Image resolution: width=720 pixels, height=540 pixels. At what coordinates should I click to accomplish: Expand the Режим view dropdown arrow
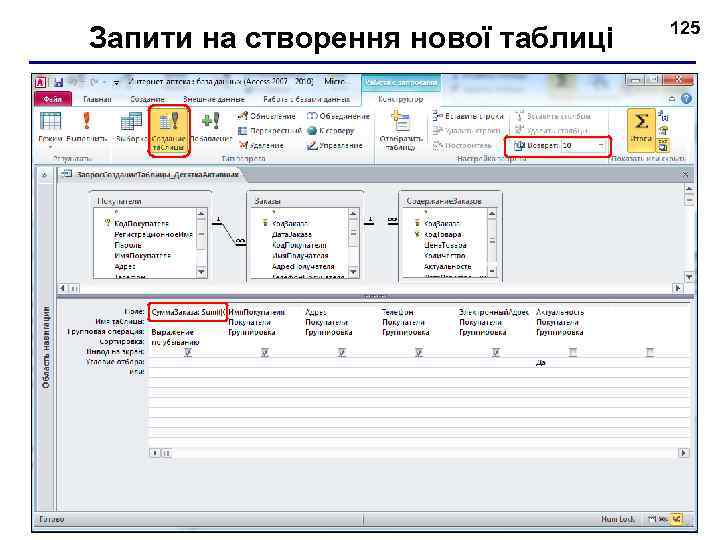[50, 148]
